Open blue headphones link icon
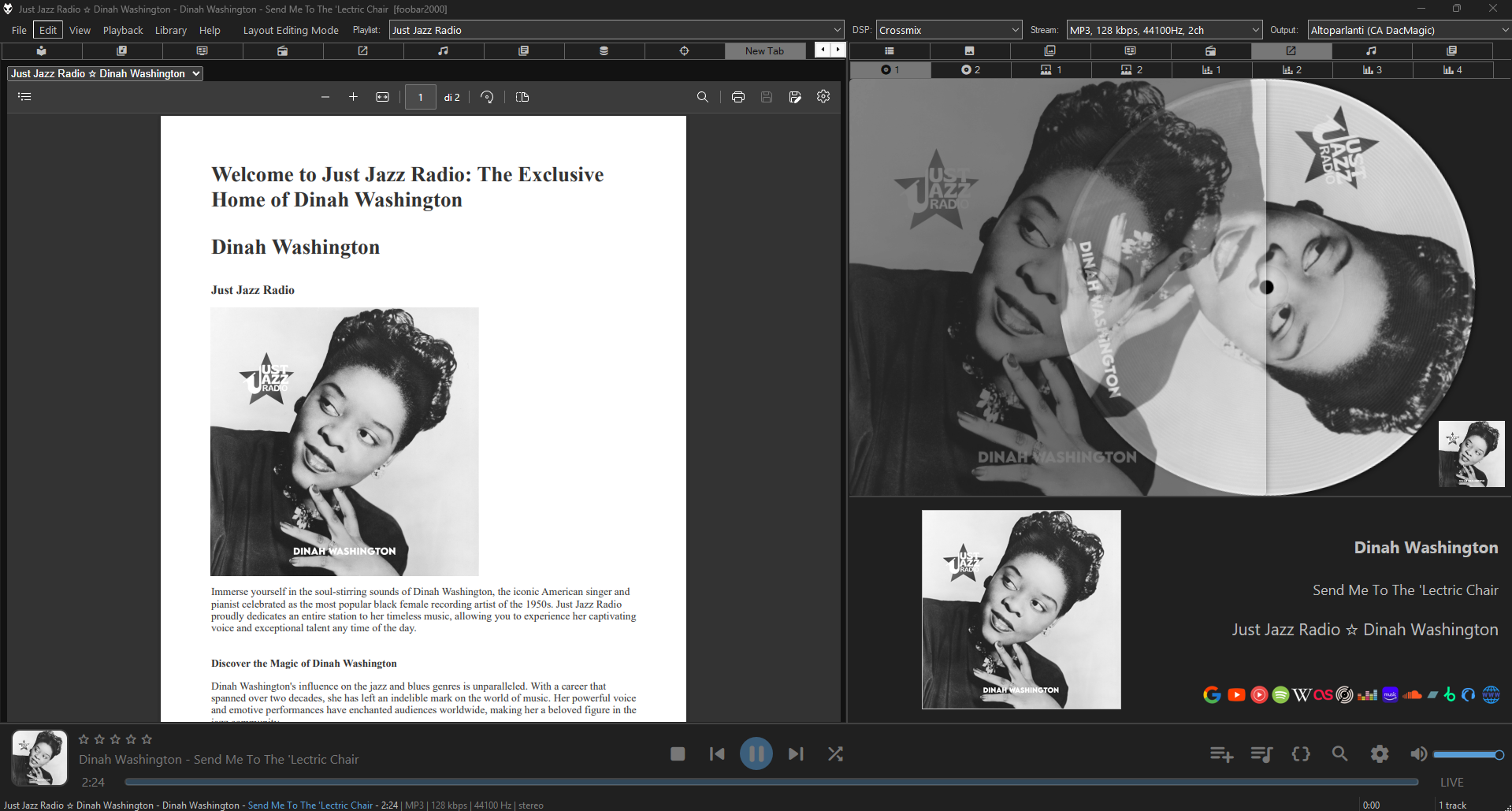The image size is (1512, 811). point(1468,695)
